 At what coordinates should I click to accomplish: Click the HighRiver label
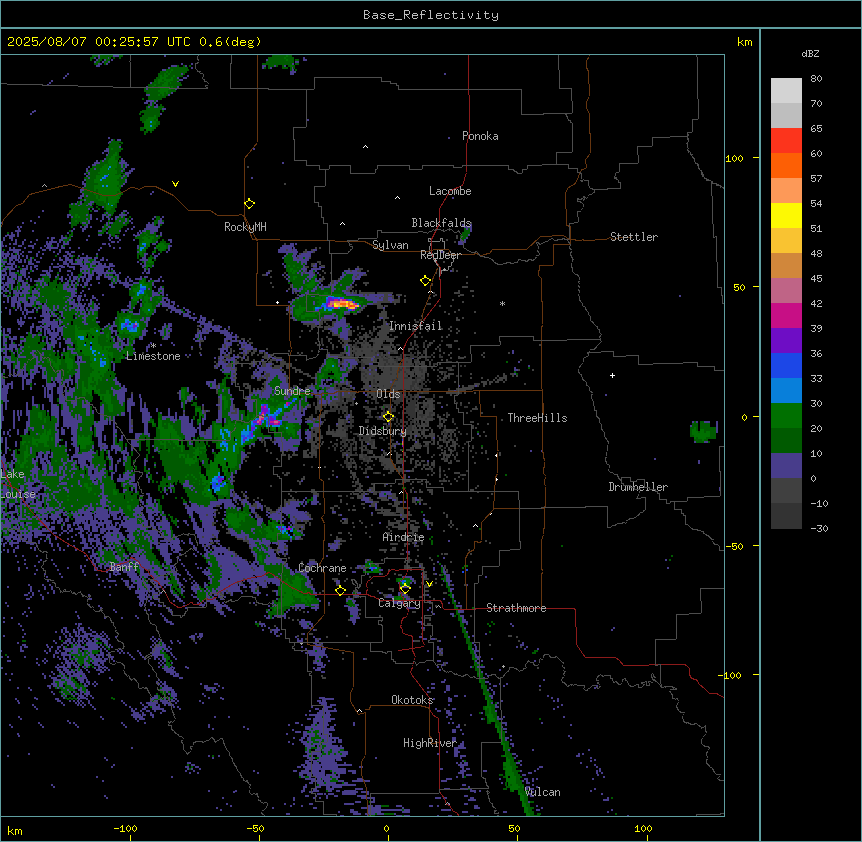429,743
